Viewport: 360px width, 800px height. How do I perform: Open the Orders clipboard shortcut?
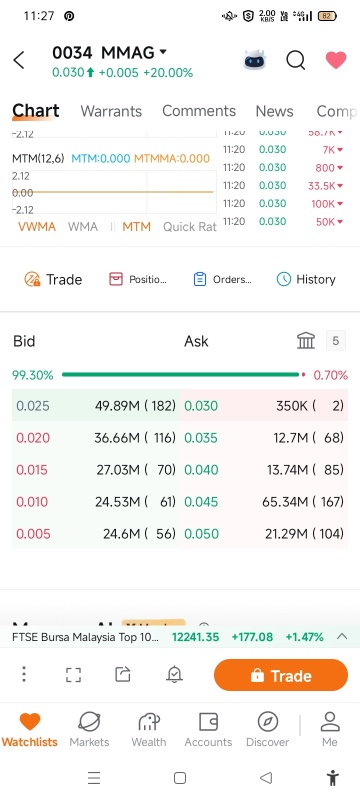click(x=222, y=279)
